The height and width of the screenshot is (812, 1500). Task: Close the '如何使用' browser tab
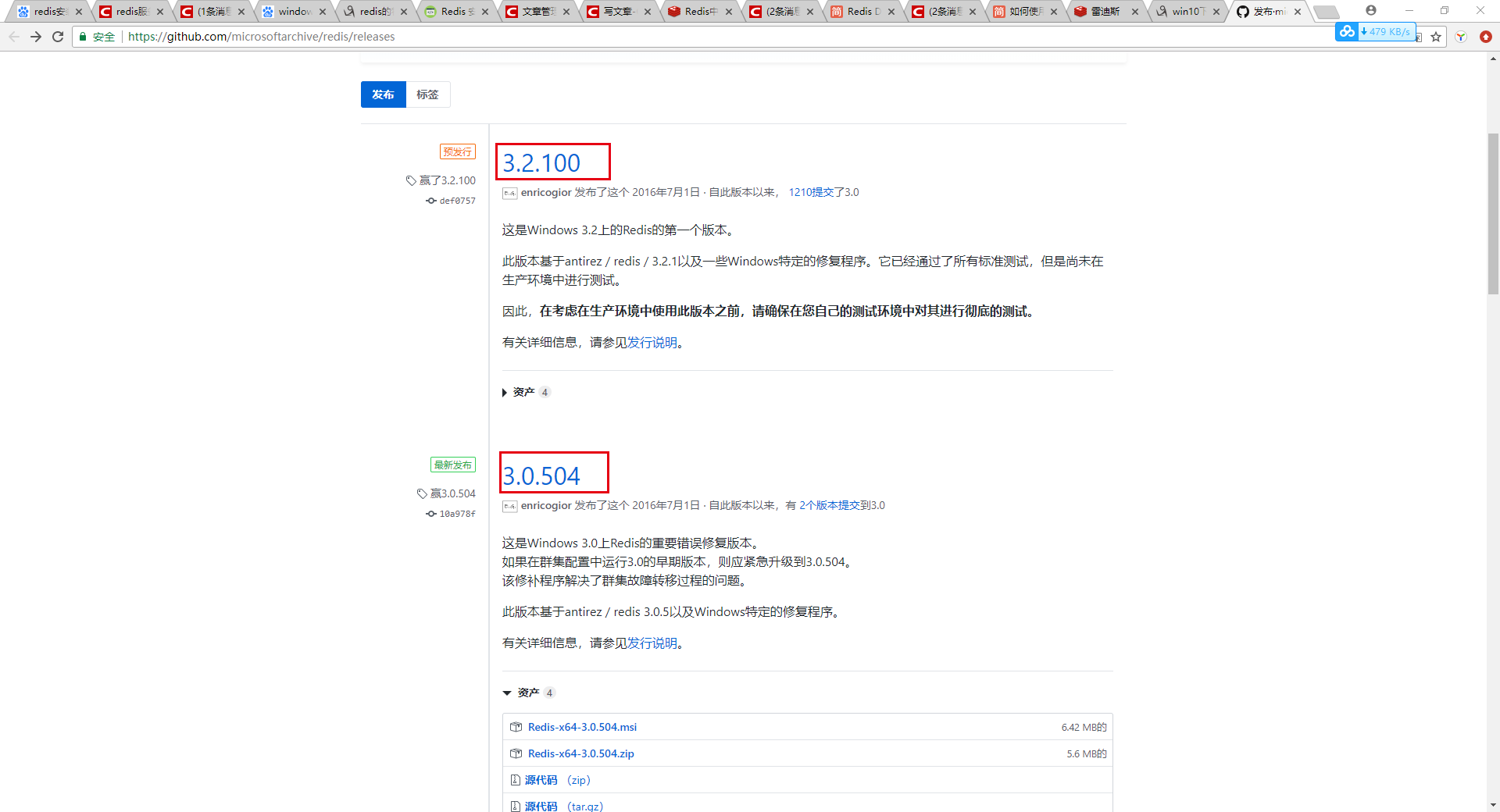(x=1054, y=12)
